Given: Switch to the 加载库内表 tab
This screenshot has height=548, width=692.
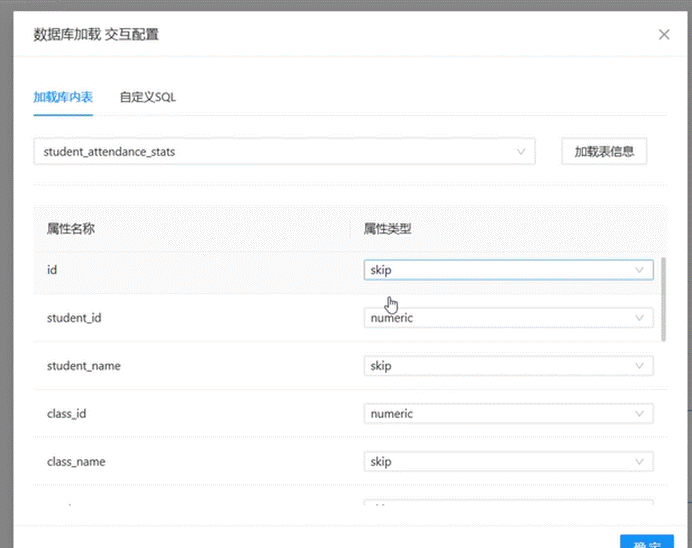Looking at the screenshot, I should pos(63,97).
